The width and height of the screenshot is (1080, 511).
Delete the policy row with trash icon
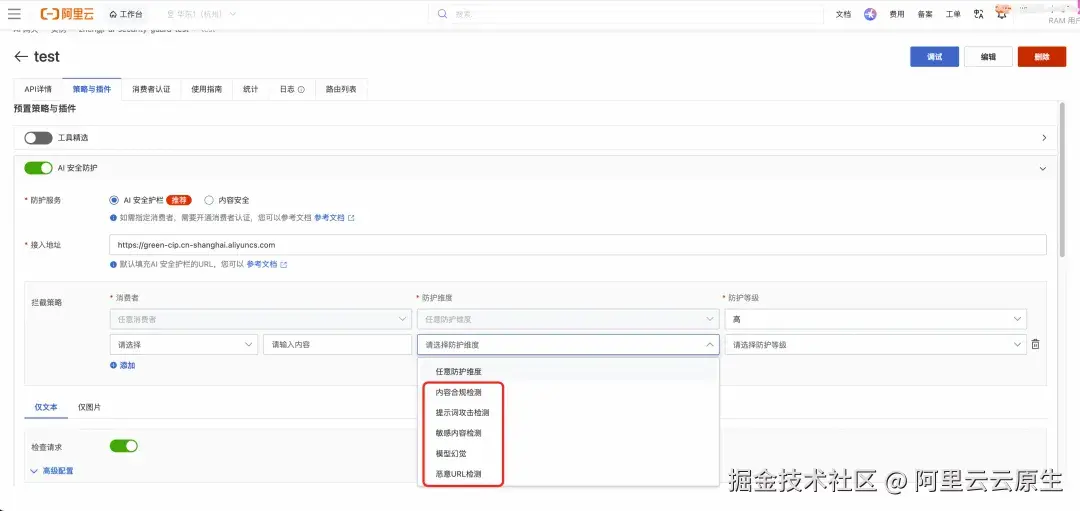(1035, 344)
